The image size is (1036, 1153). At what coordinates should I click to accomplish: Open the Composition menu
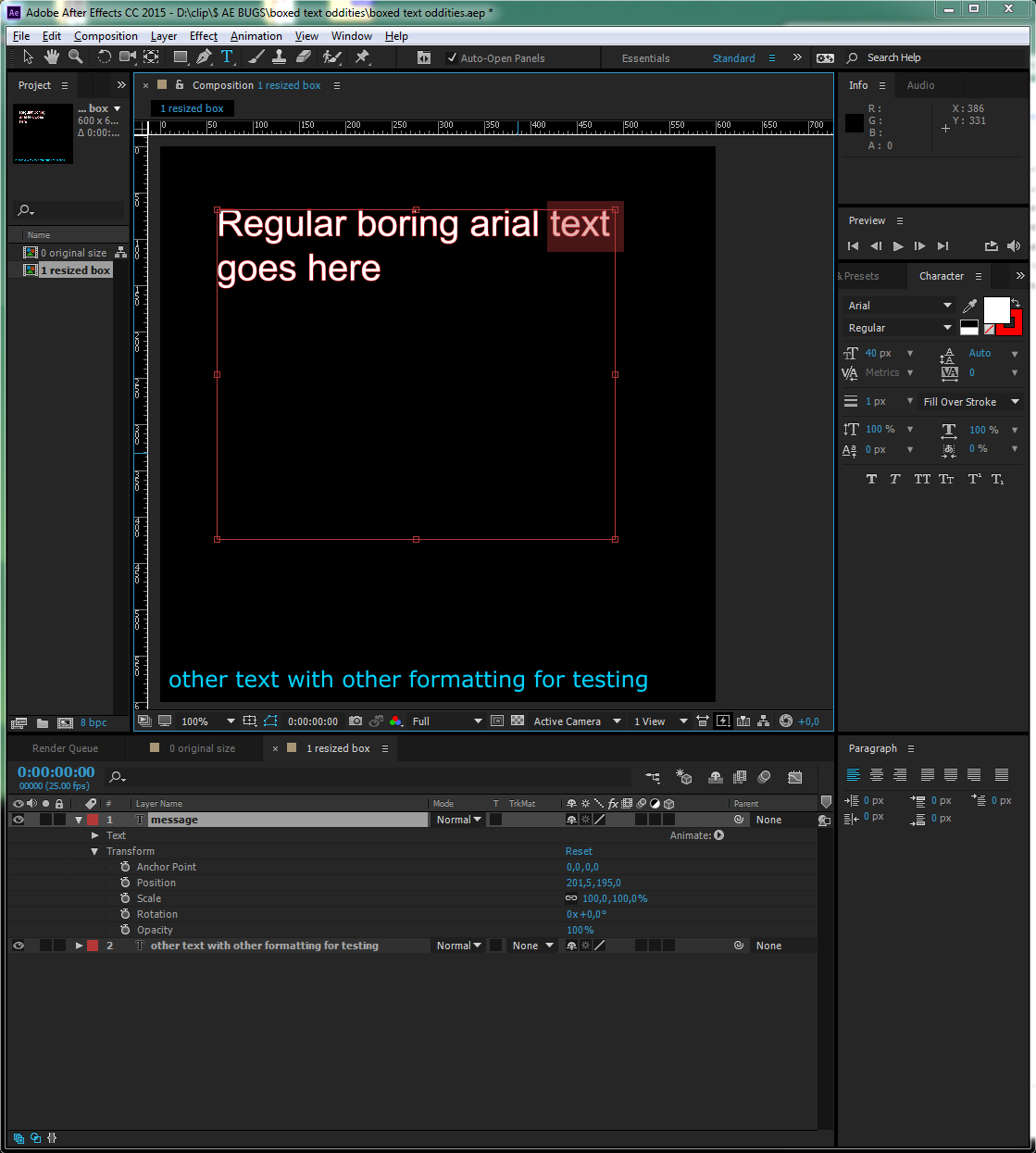[x=106, y=36]
